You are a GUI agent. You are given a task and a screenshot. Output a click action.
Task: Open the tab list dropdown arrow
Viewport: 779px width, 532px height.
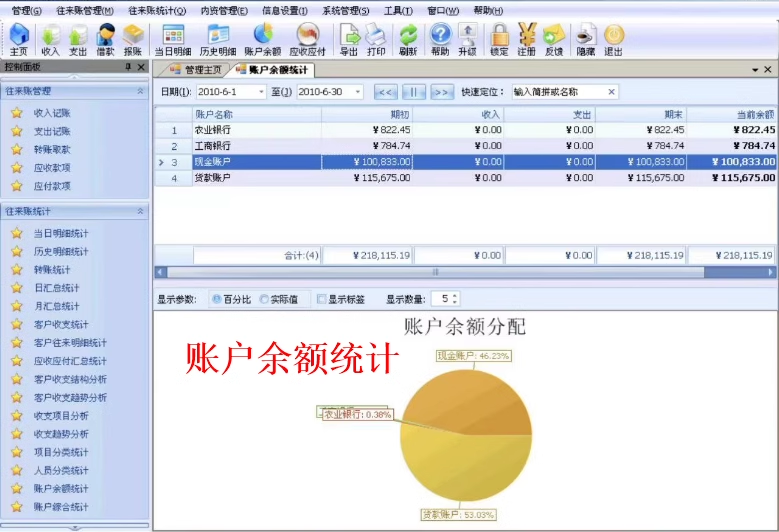[755, 70]
